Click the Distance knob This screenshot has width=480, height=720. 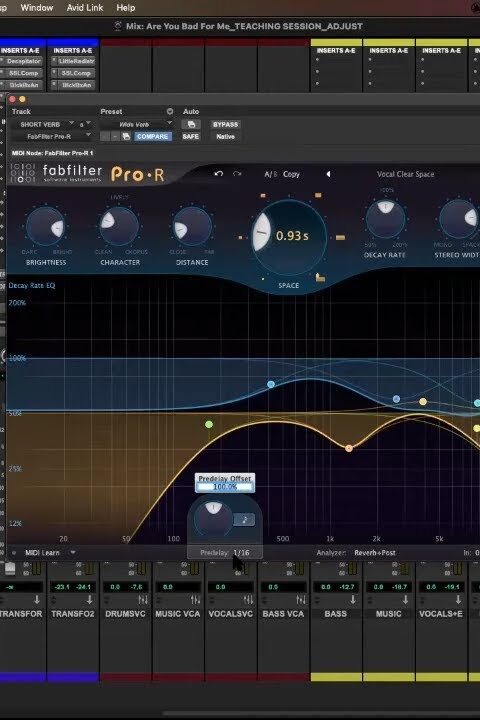click(192, 226)
